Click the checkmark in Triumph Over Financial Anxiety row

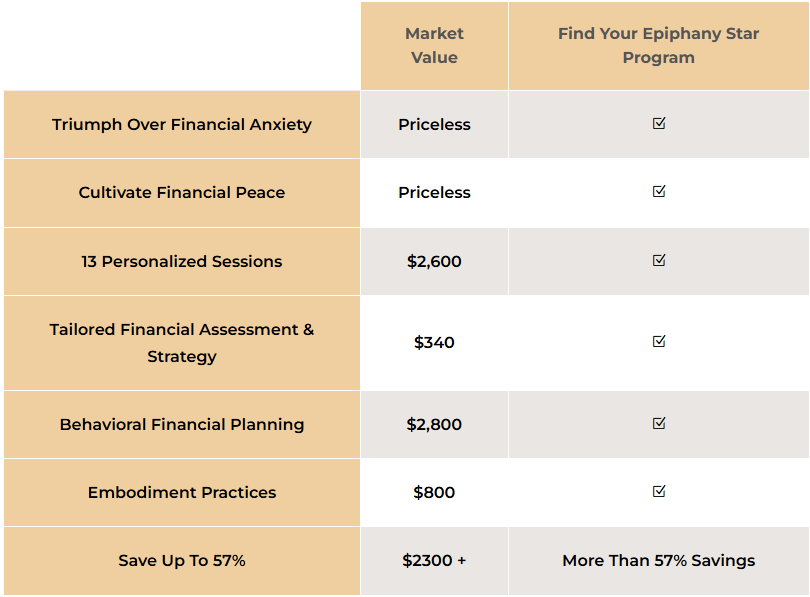659,123
